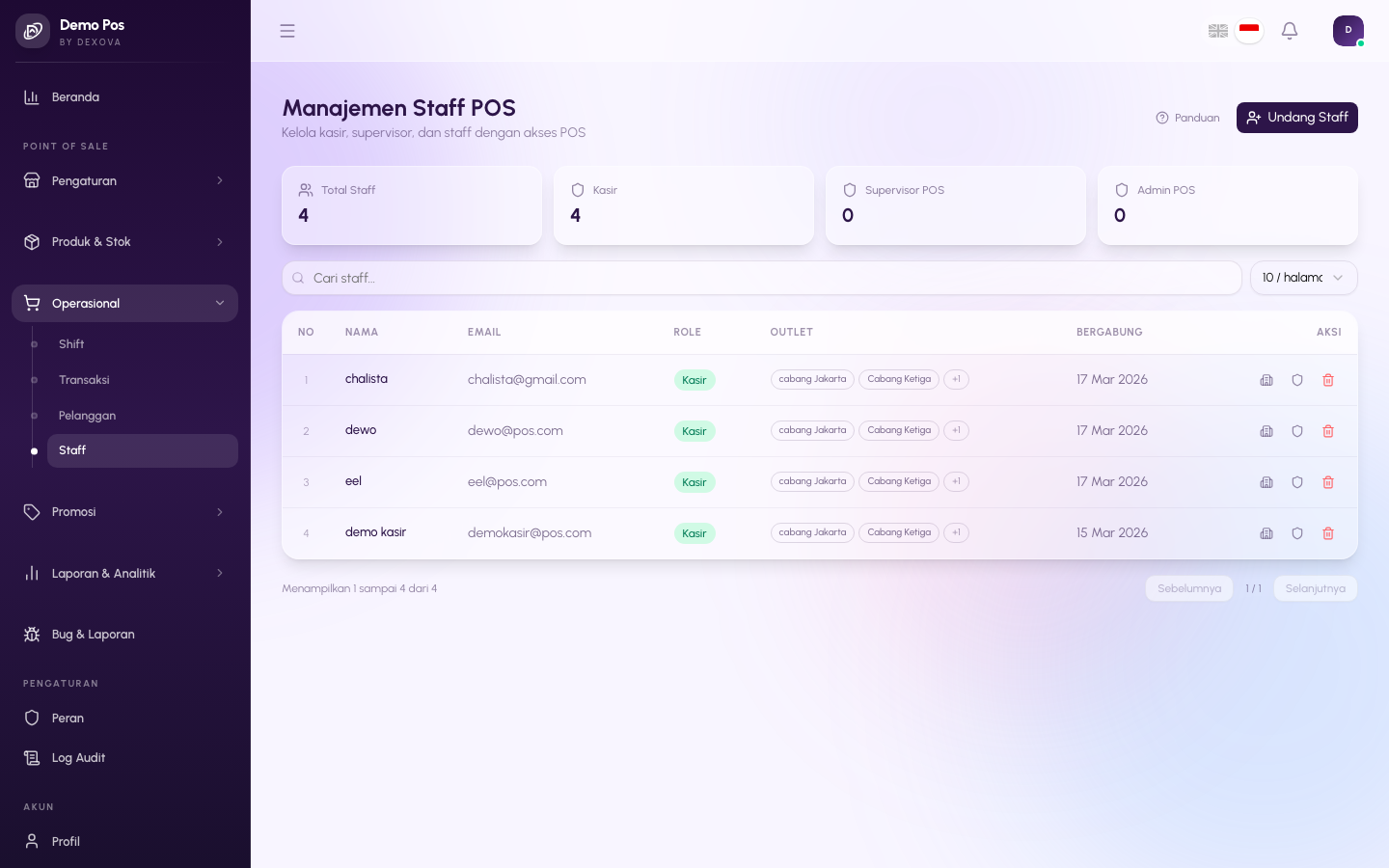Click email demokasir@pos.com
1389x868 pixels.
[x=530, y=533]
